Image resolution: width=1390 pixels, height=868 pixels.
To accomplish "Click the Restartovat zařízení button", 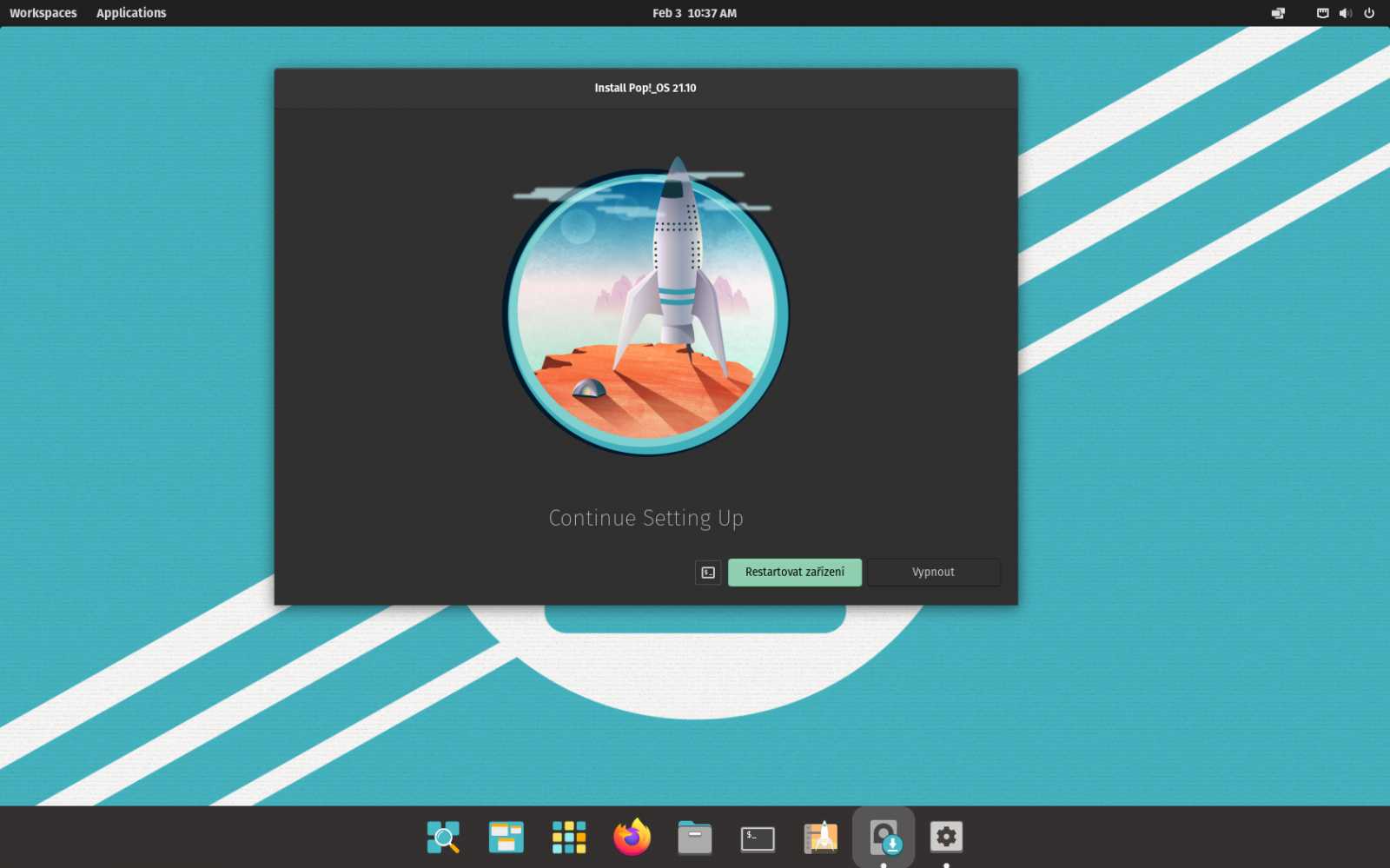I will point(794,573).
